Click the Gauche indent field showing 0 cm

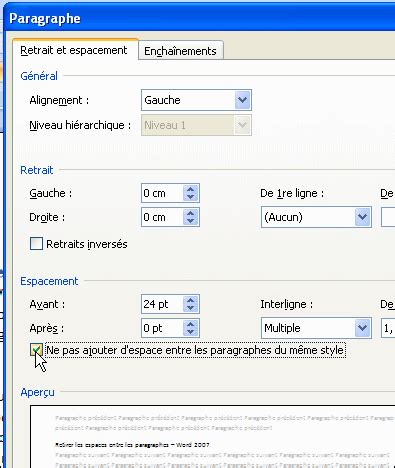[x=162, y=193]
